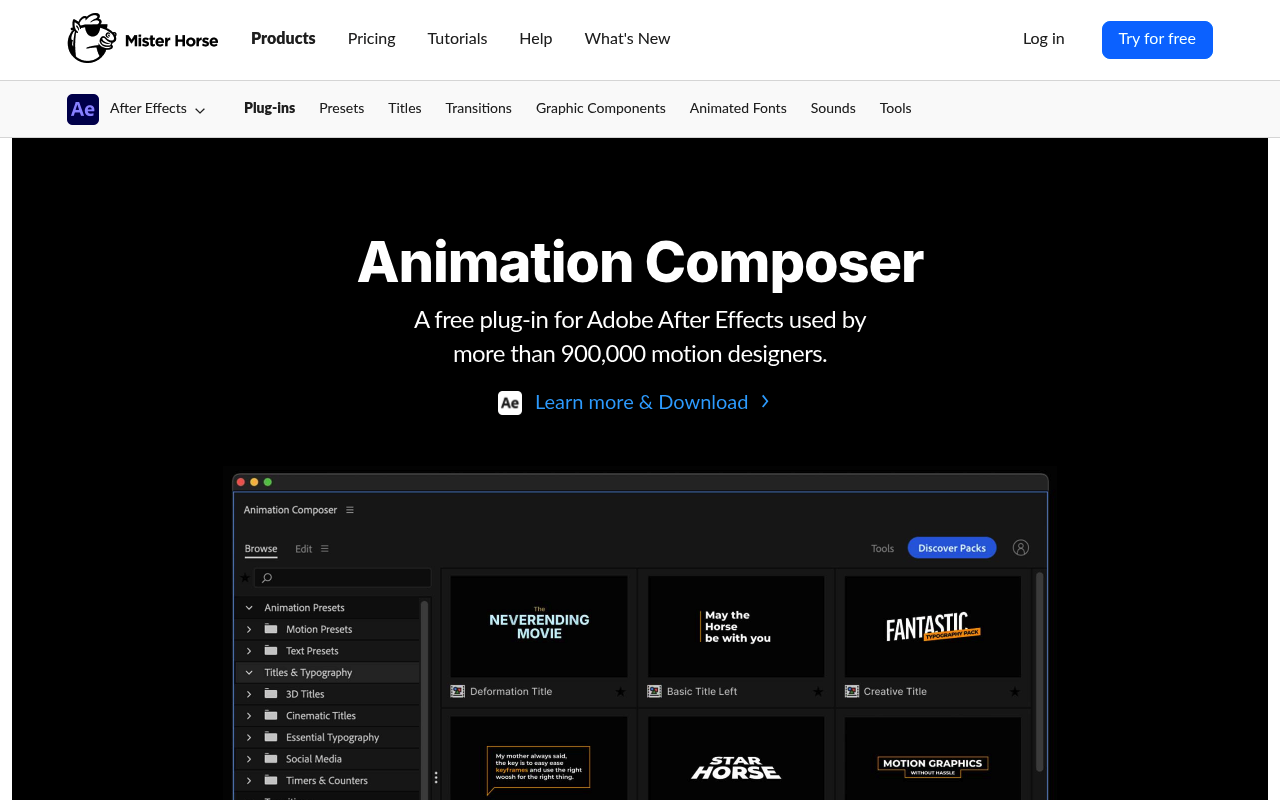The image size is (1280, 800).
Task: Open the account profile icon
Action: click(1020, 548)
